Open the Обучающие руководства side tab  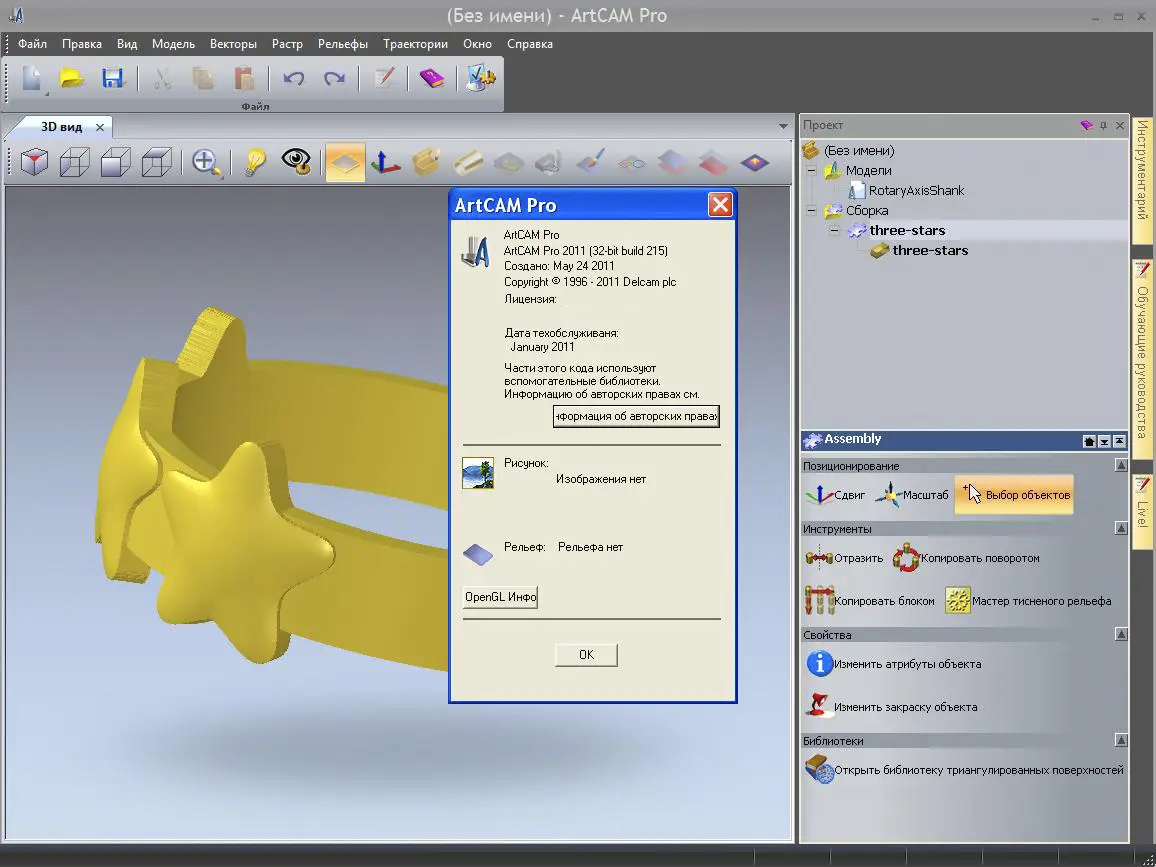pyautogui.click(x=1143, y=361)
